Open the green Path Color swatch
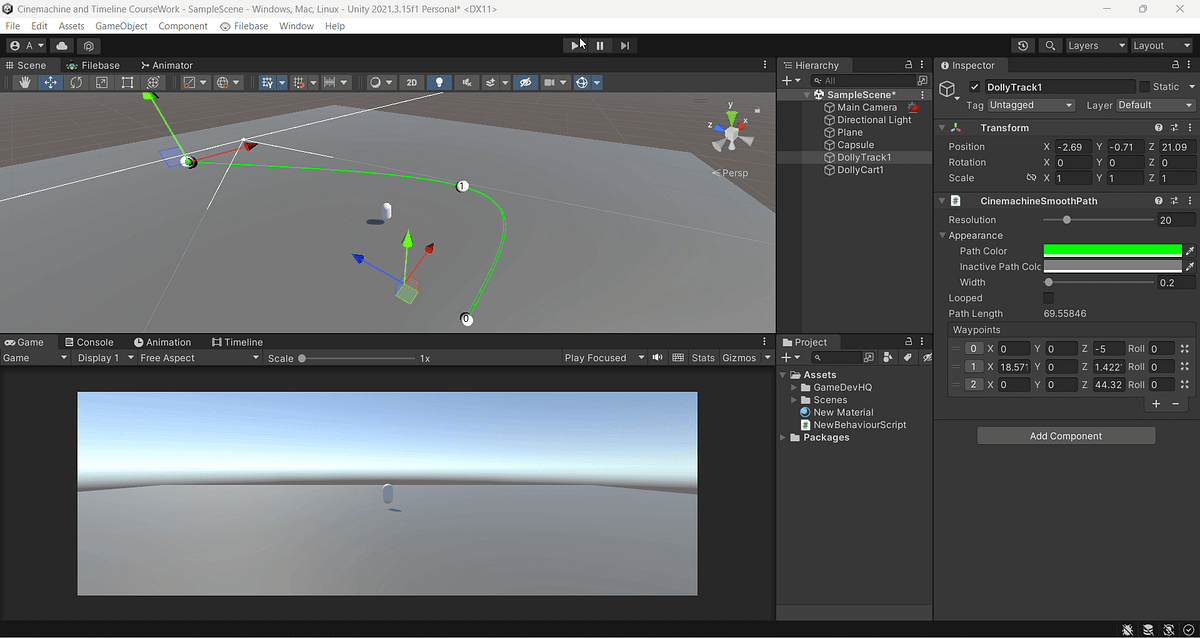 pos(1112,250)
